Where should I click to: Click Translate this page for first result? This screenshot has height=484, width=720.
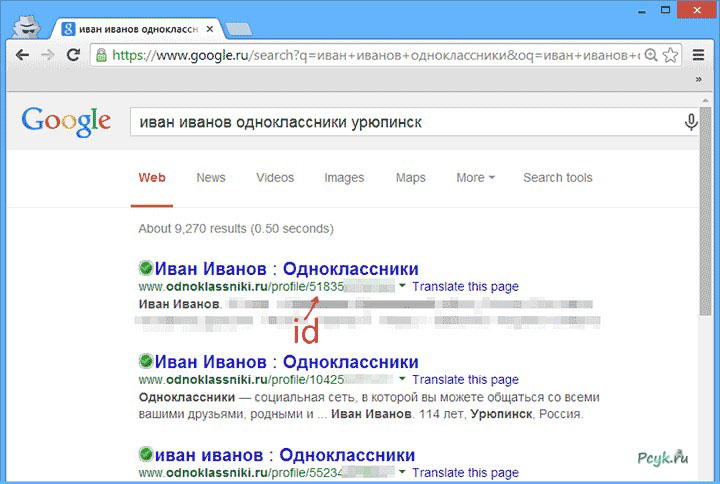(465, 286)
